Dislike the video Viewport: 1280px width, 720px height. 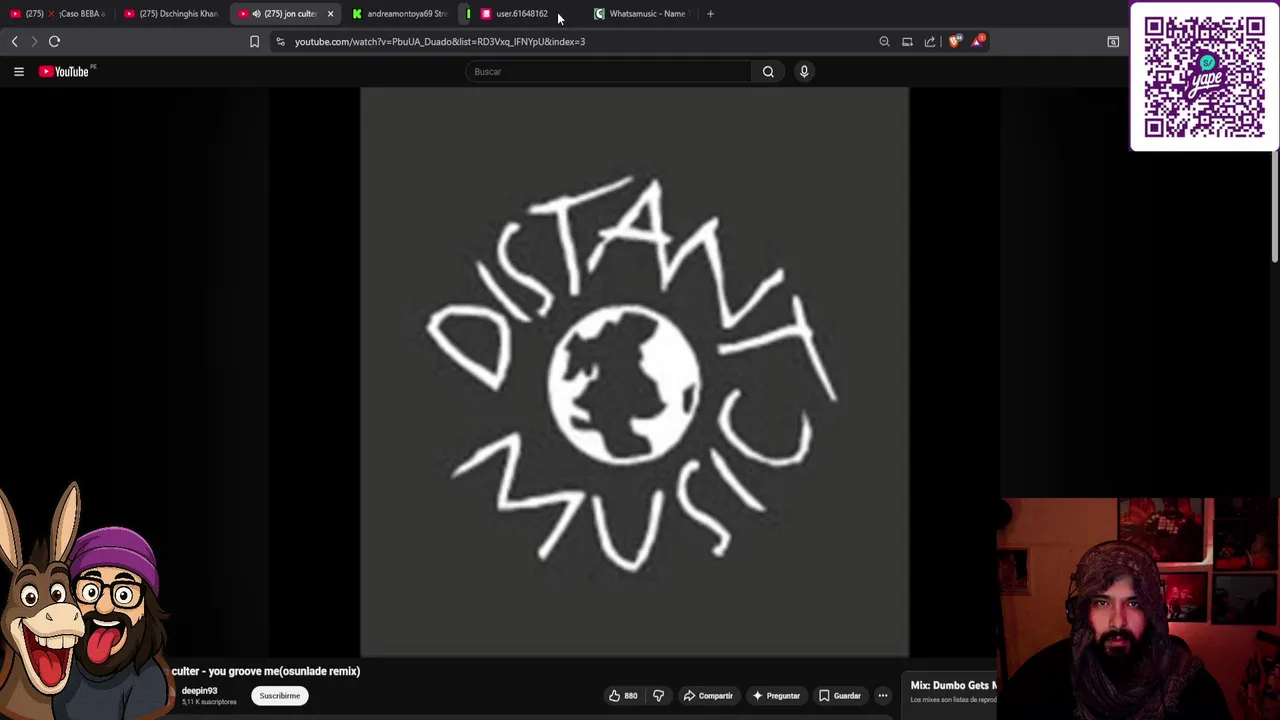point(658,695)
